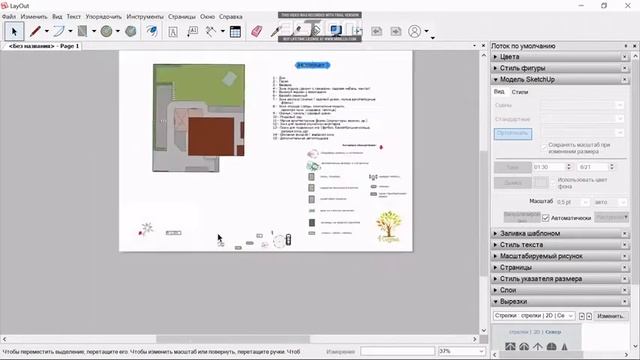The image size is (640, 360).
Task: Open Circle tool variants dropdown arrow
Action: [x=118, y=31]
